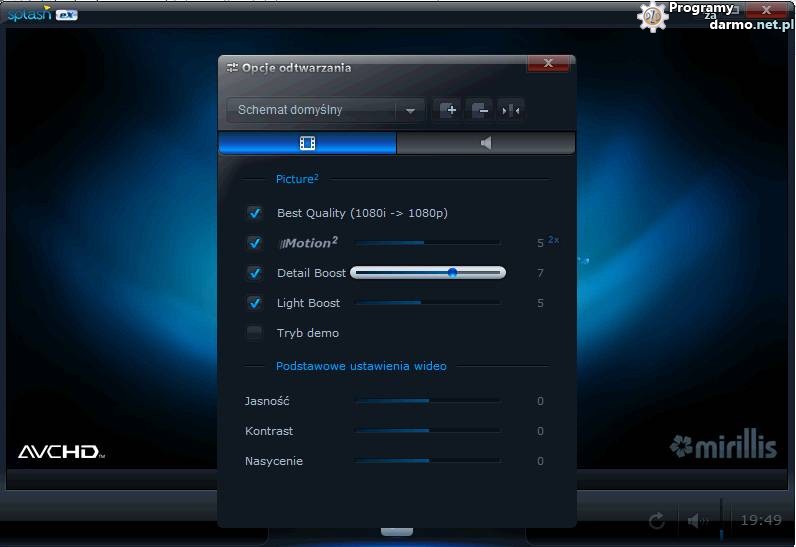Viewport: 796px width, 547px height.
Task: Mute sound using the speaker icon
Action: pos(696,520)
